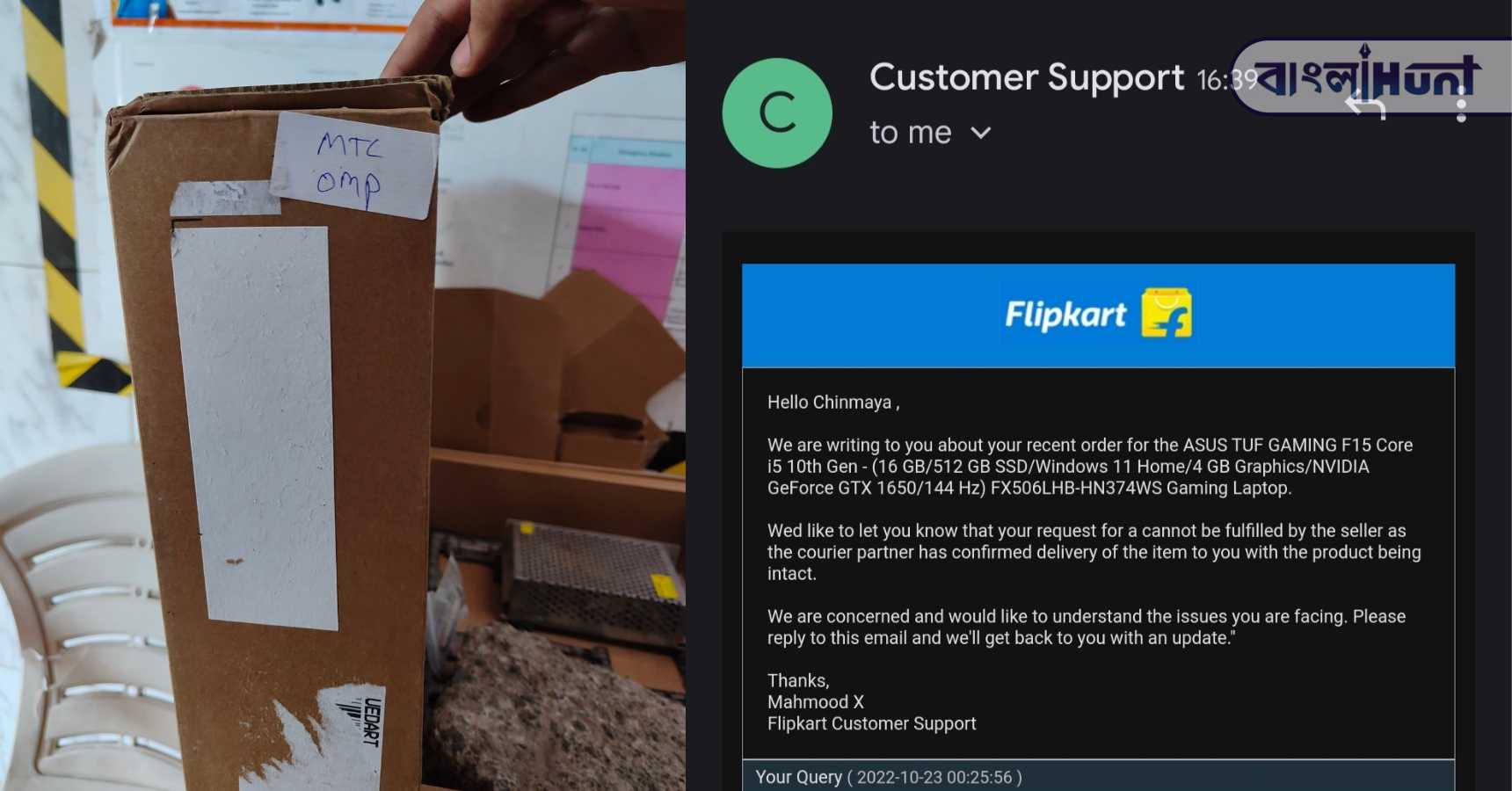Open the "Customer Support" sender name
Image resolution: width=1512 pixels, height=791 pixels.
pyautogui.click(x=1027, y=77)
